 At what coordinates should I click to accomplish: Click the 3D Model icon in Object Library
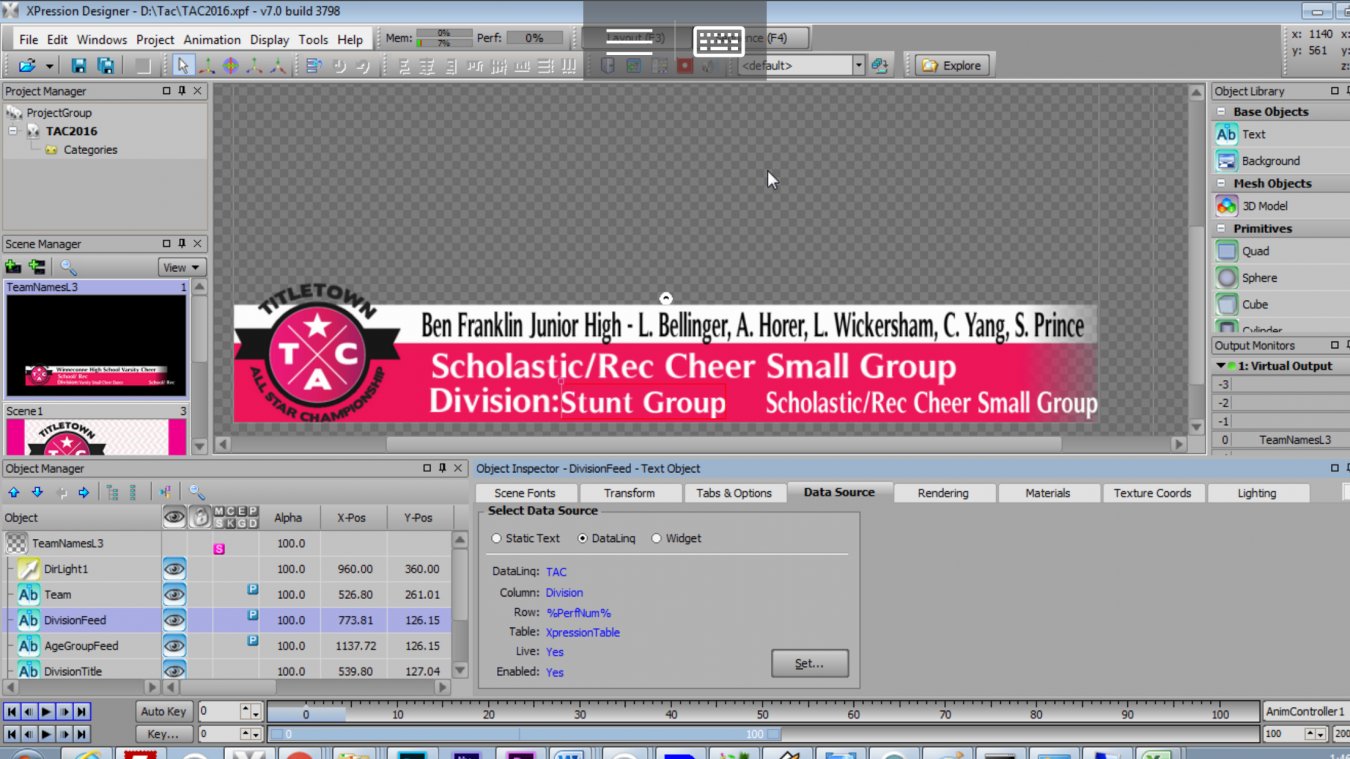1227,206
